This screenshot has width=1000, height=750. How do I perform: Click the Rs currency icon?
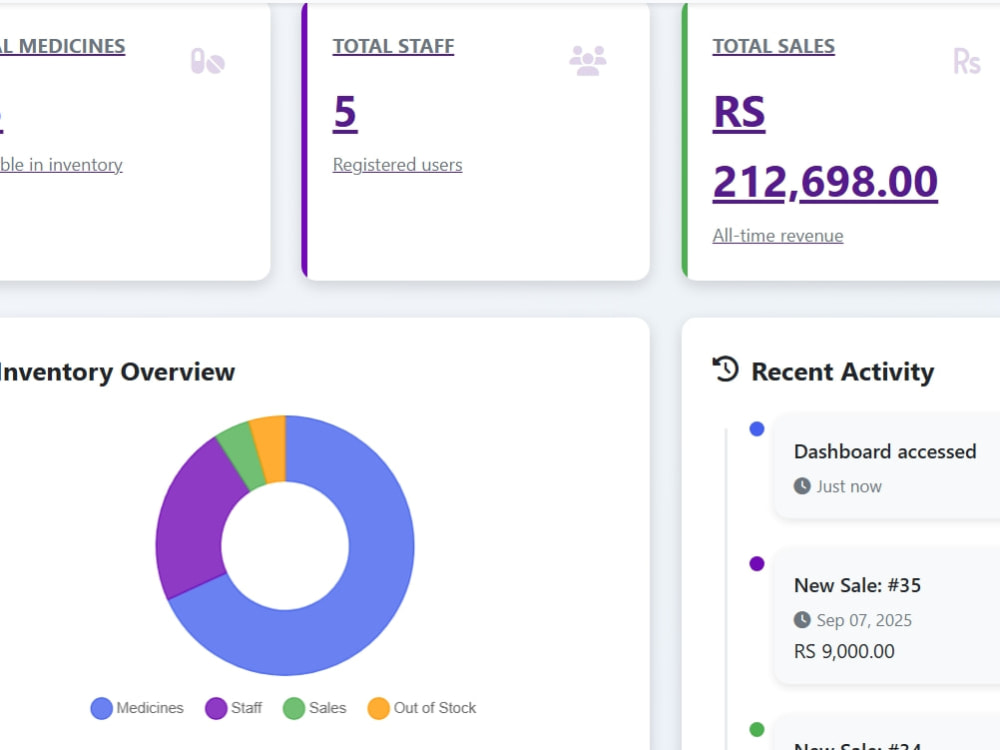pyautogui.click(x=966, y=62)
